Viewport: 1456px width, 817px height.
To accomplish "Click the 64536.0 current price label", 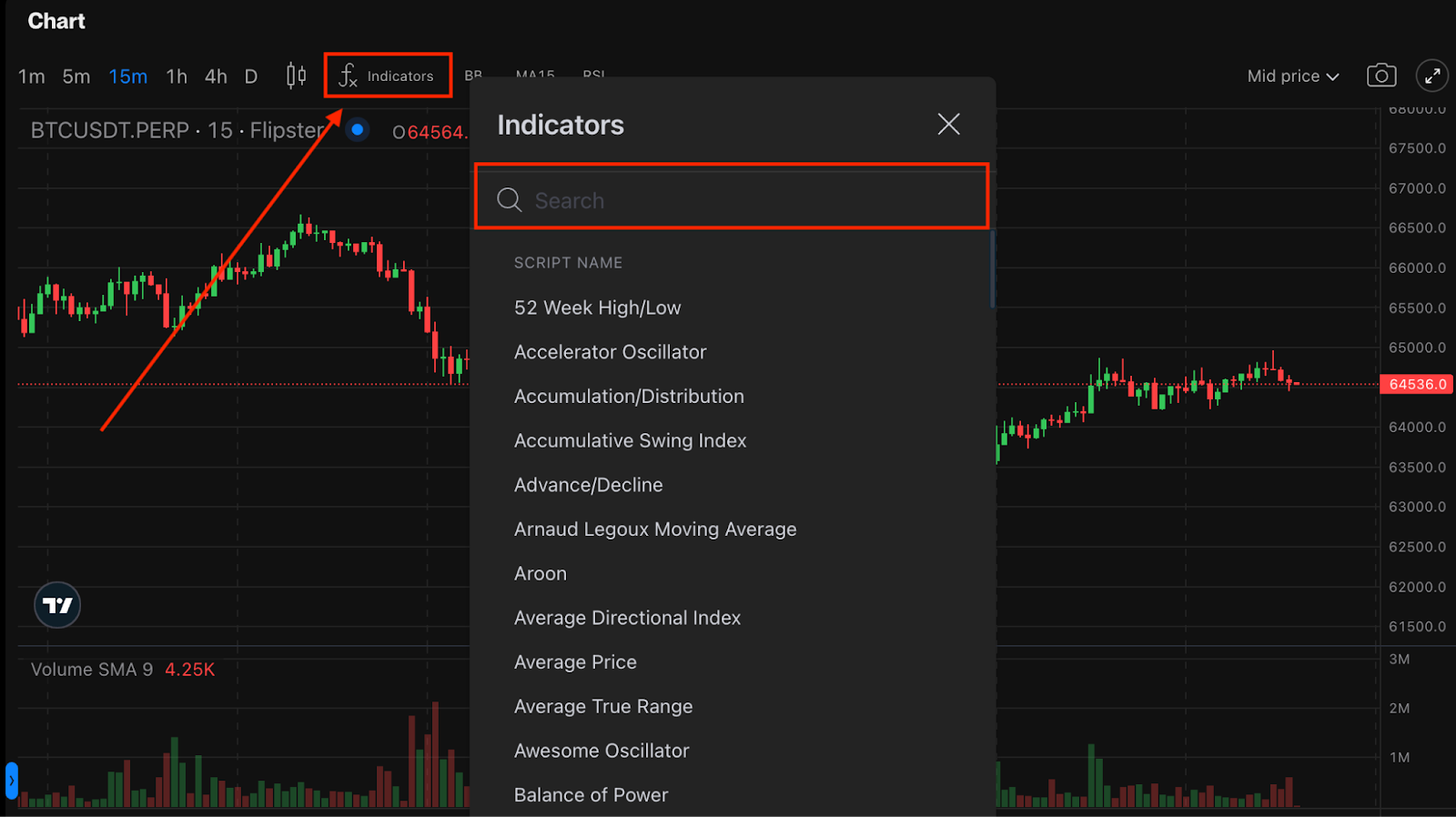I will pos(1417,384).
